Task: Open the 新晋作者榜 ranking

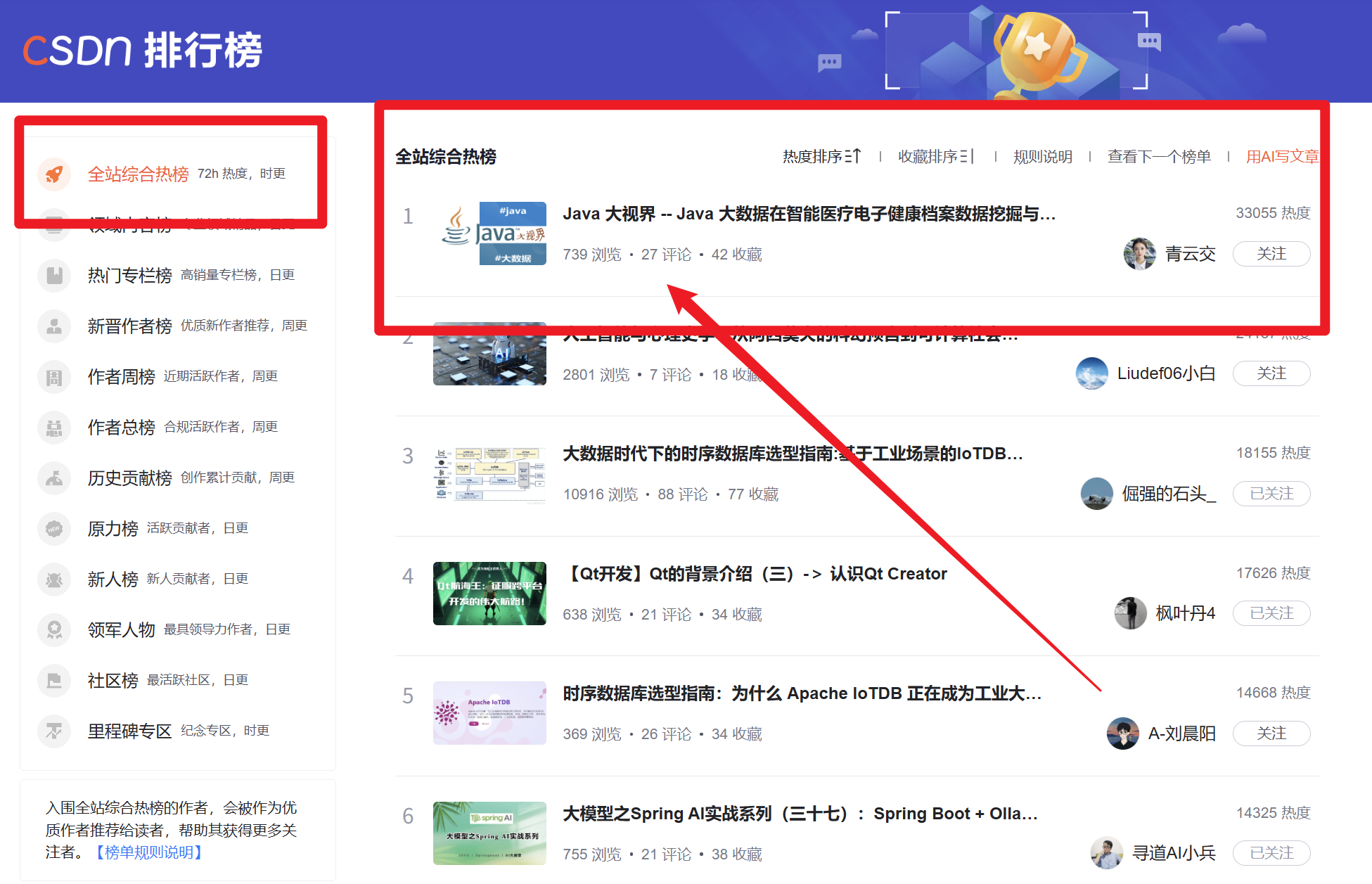Action: 129,326
